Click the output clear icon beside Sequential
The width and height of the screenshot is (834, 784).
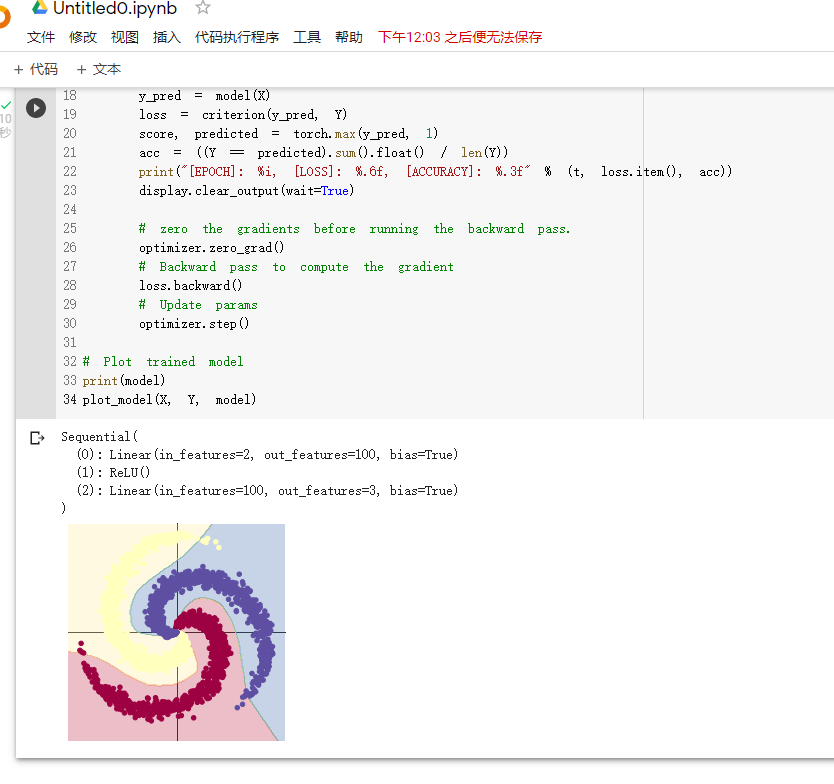(37, 438)
